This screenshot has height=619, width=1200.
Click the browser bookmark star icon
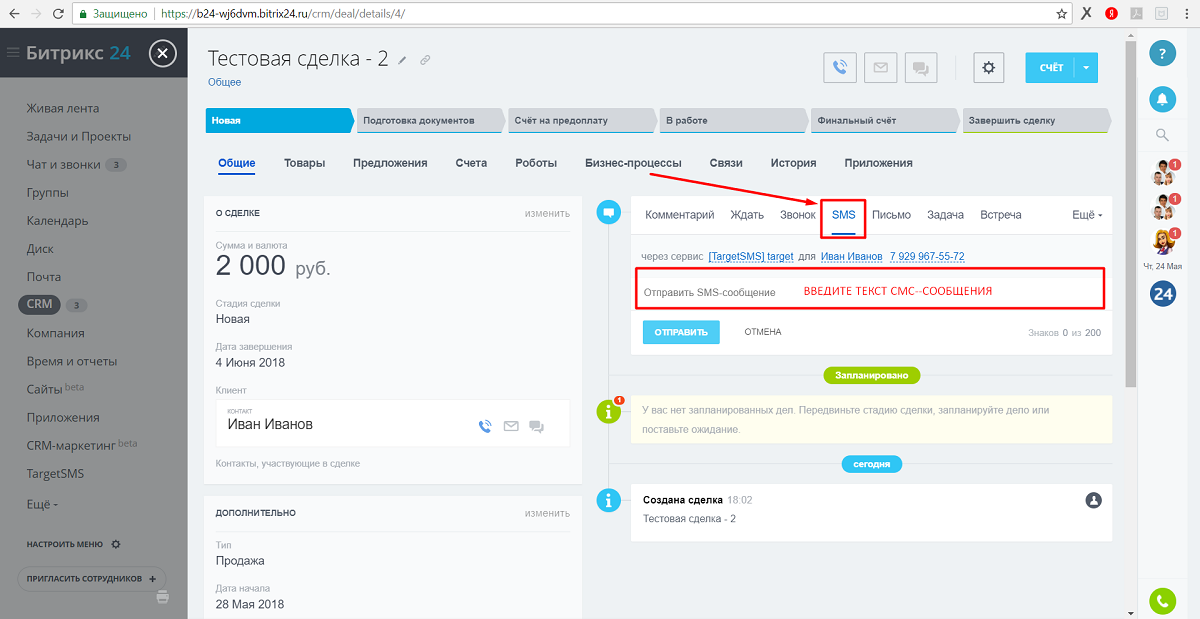[x=1062, y=14]
